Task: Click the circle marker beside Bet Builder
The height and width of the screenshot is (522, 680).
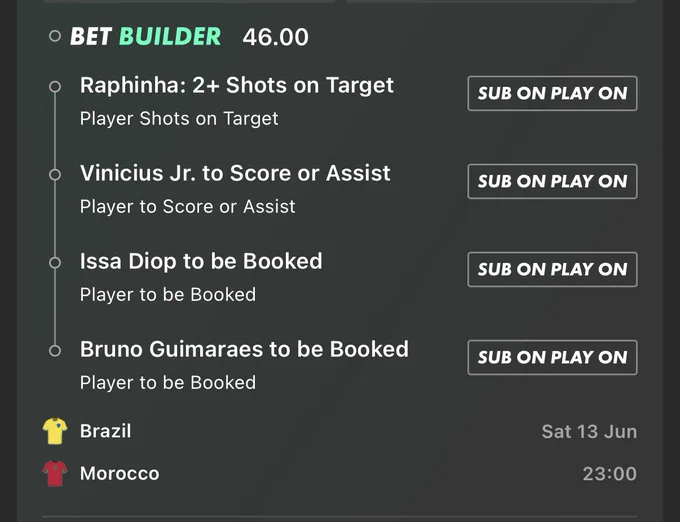Action: (x=55, y=36)
